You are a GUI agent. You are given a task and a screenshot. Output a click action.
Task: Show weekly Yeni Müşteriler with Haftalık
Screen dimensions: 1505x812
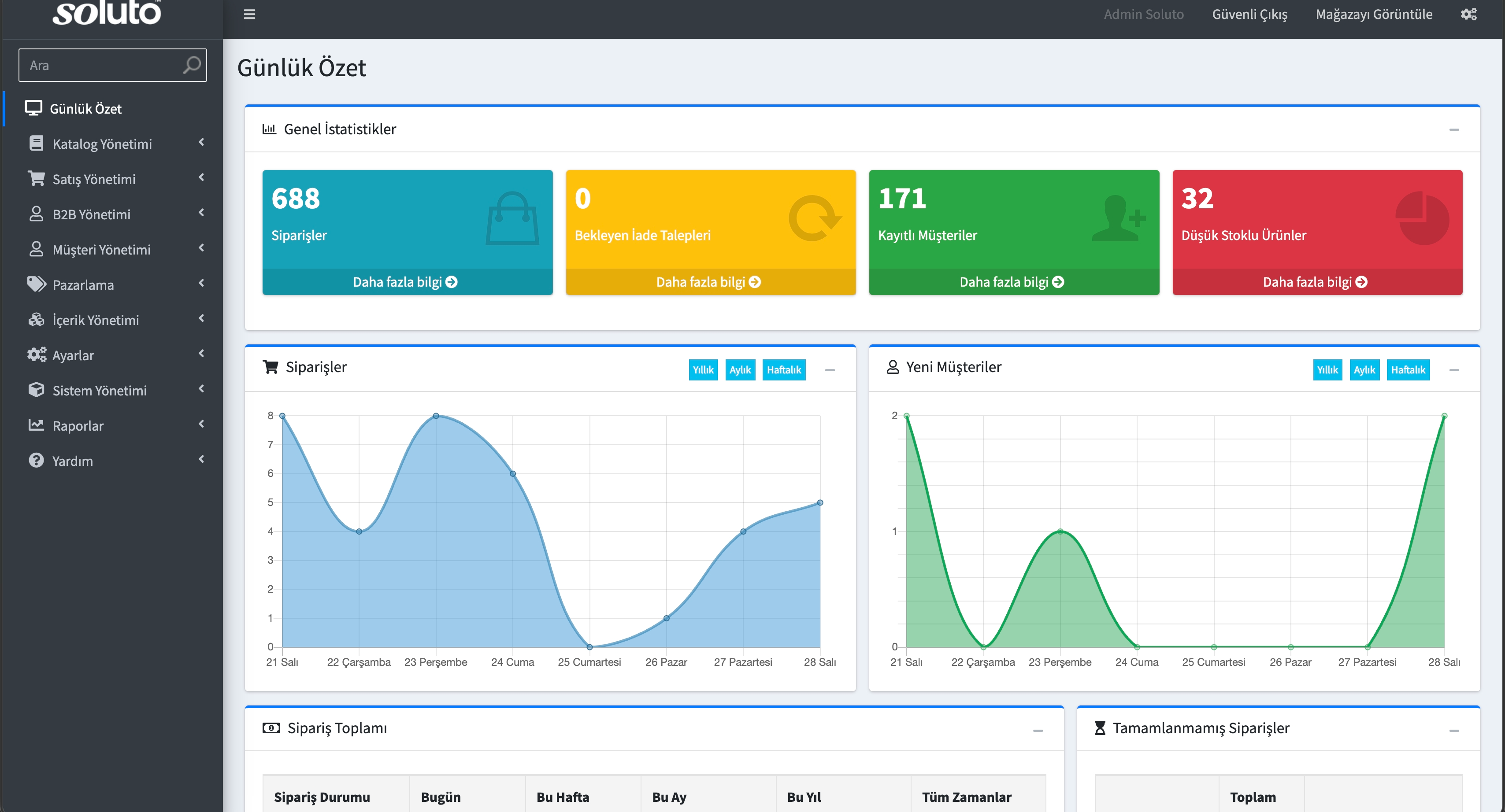point(1408,369)
